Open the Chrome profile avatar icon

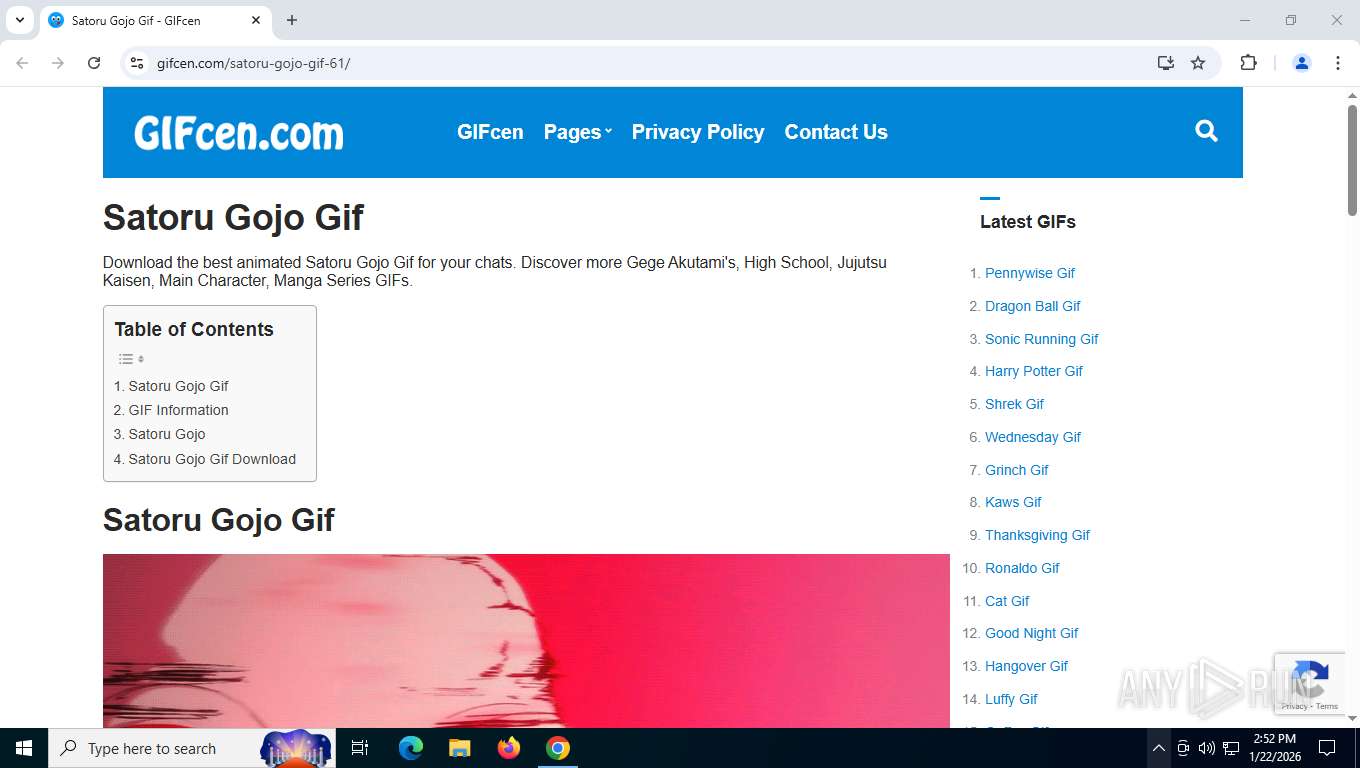click(1302, 63)
